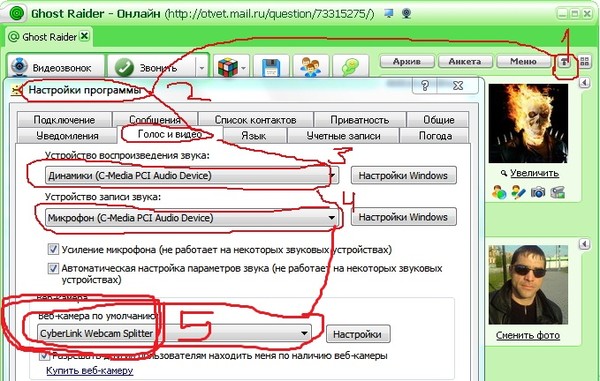The image size is (600, 381).
Task: Click the Звонить call button
Action: point(152,68)
